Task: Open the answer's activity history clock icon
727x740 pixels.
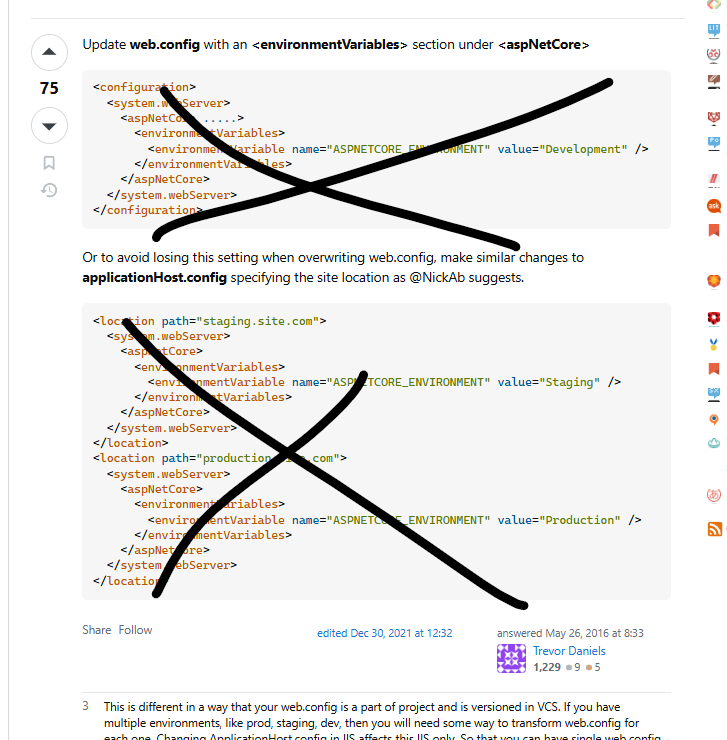Action: tap(49, 190)
